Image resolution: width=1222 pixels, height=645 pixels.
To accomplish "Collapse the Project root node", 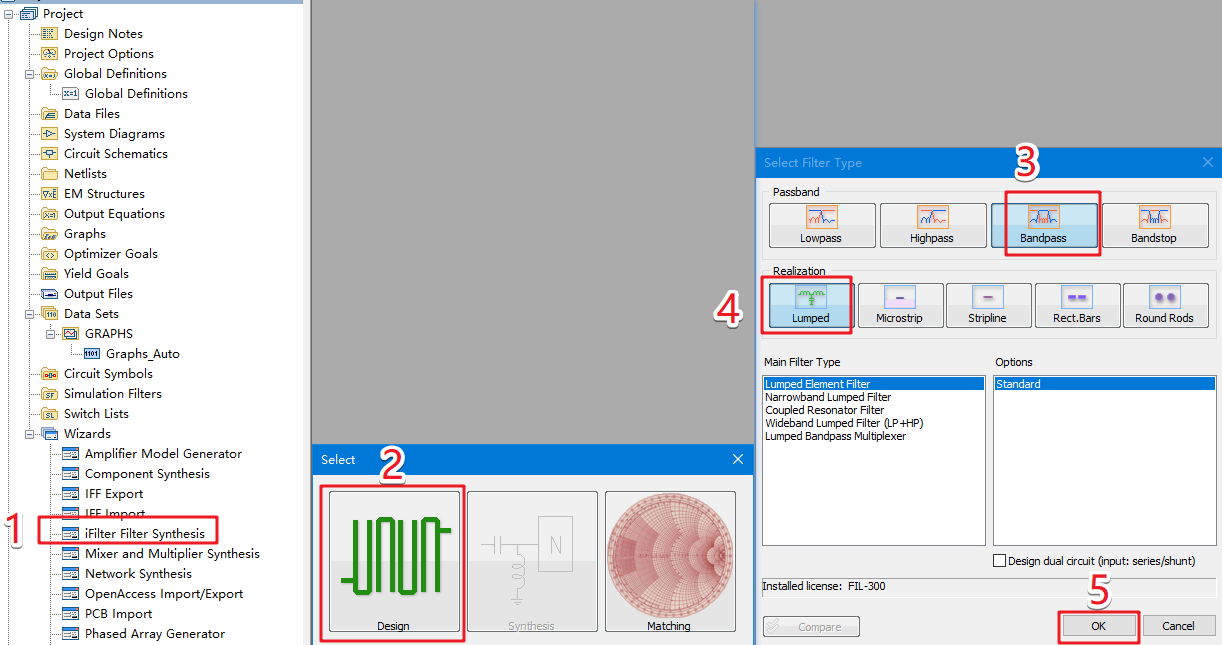I will [x=9, y=14].
